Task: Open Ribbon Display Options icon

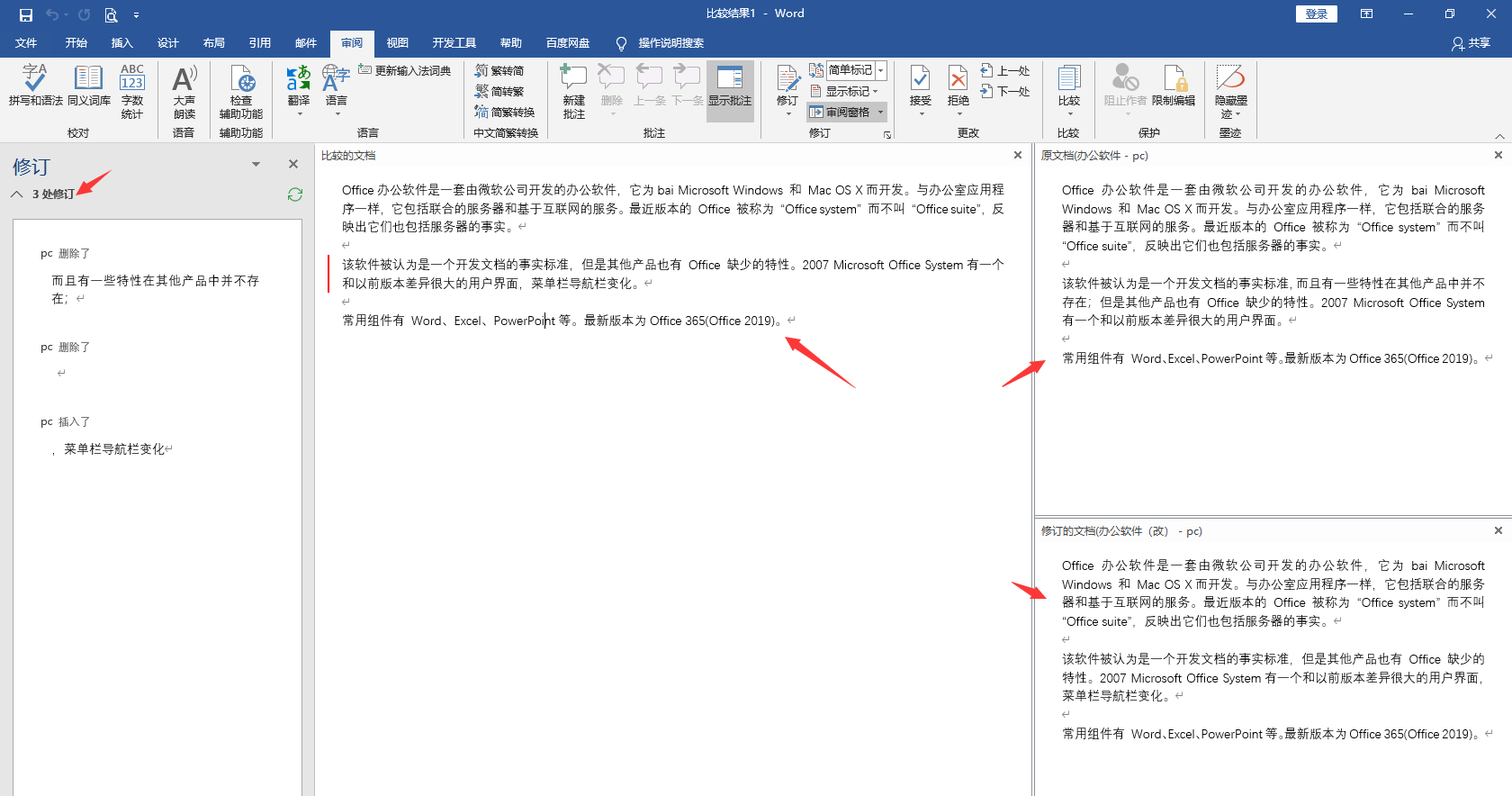Action: coord(1366,14)
